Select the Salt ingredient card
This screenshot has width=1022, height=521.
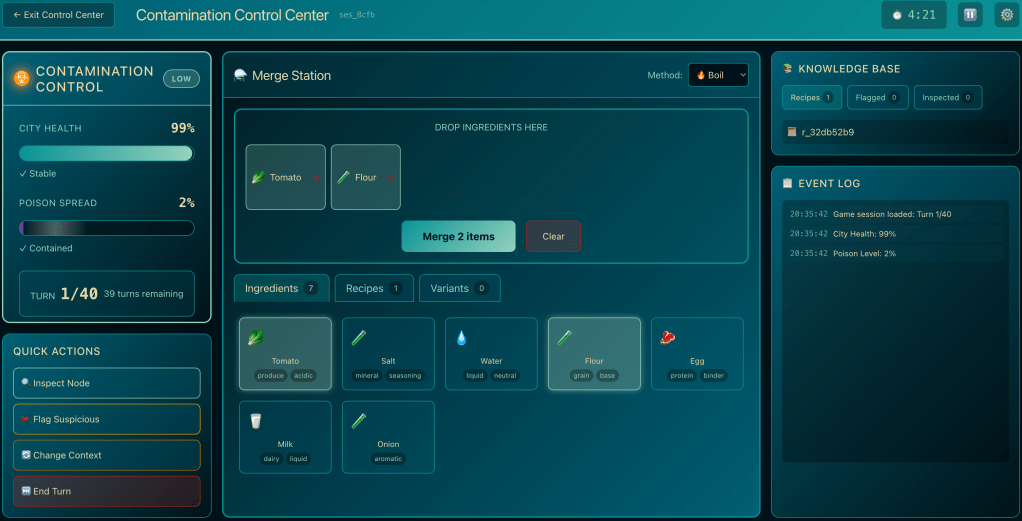(x=388, y=353)
